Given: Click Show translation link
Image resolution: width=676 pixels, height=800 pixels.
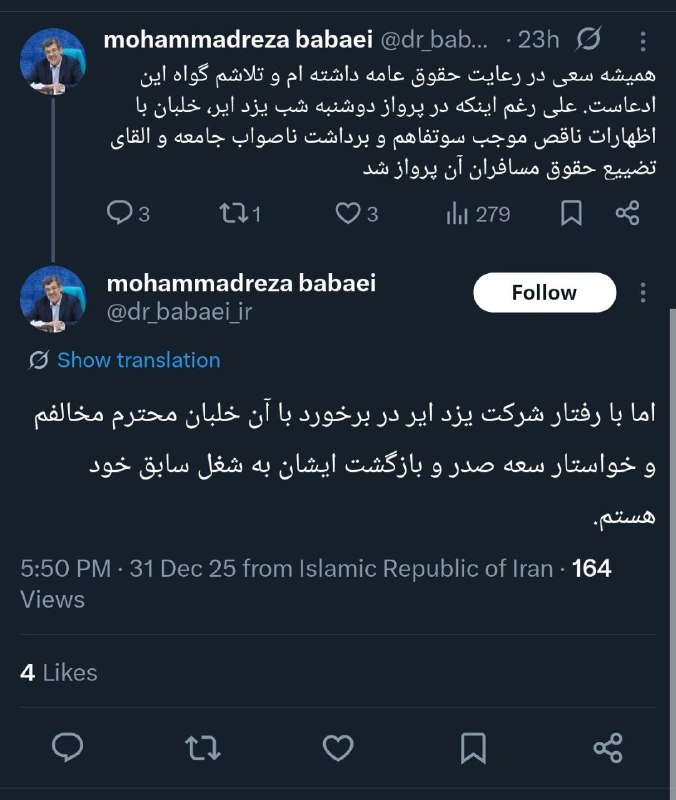Looking at the screenshot, I should 138,360.
